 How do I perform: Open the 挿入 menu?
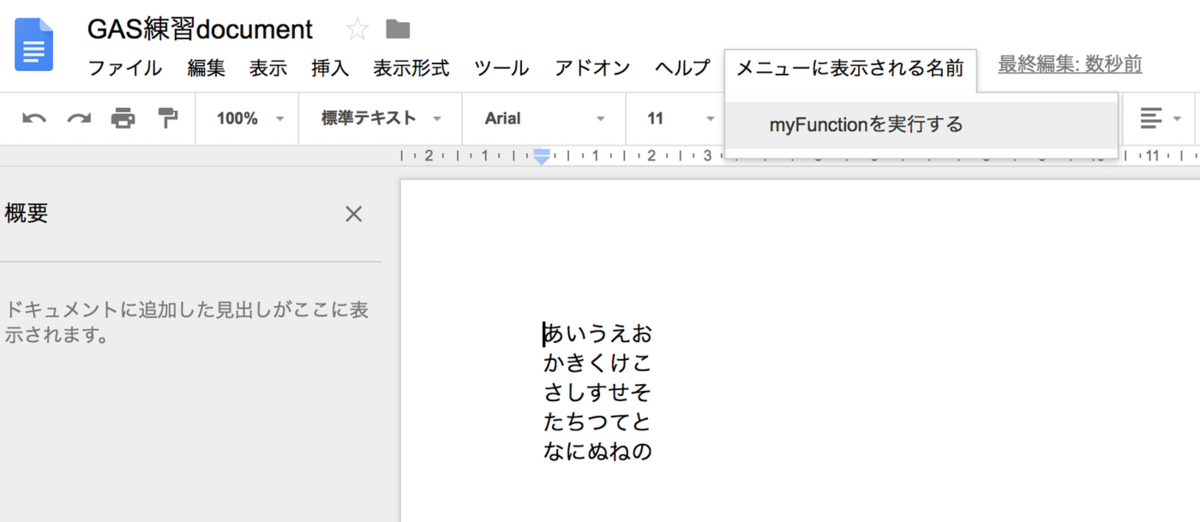(x=330, y=68)
